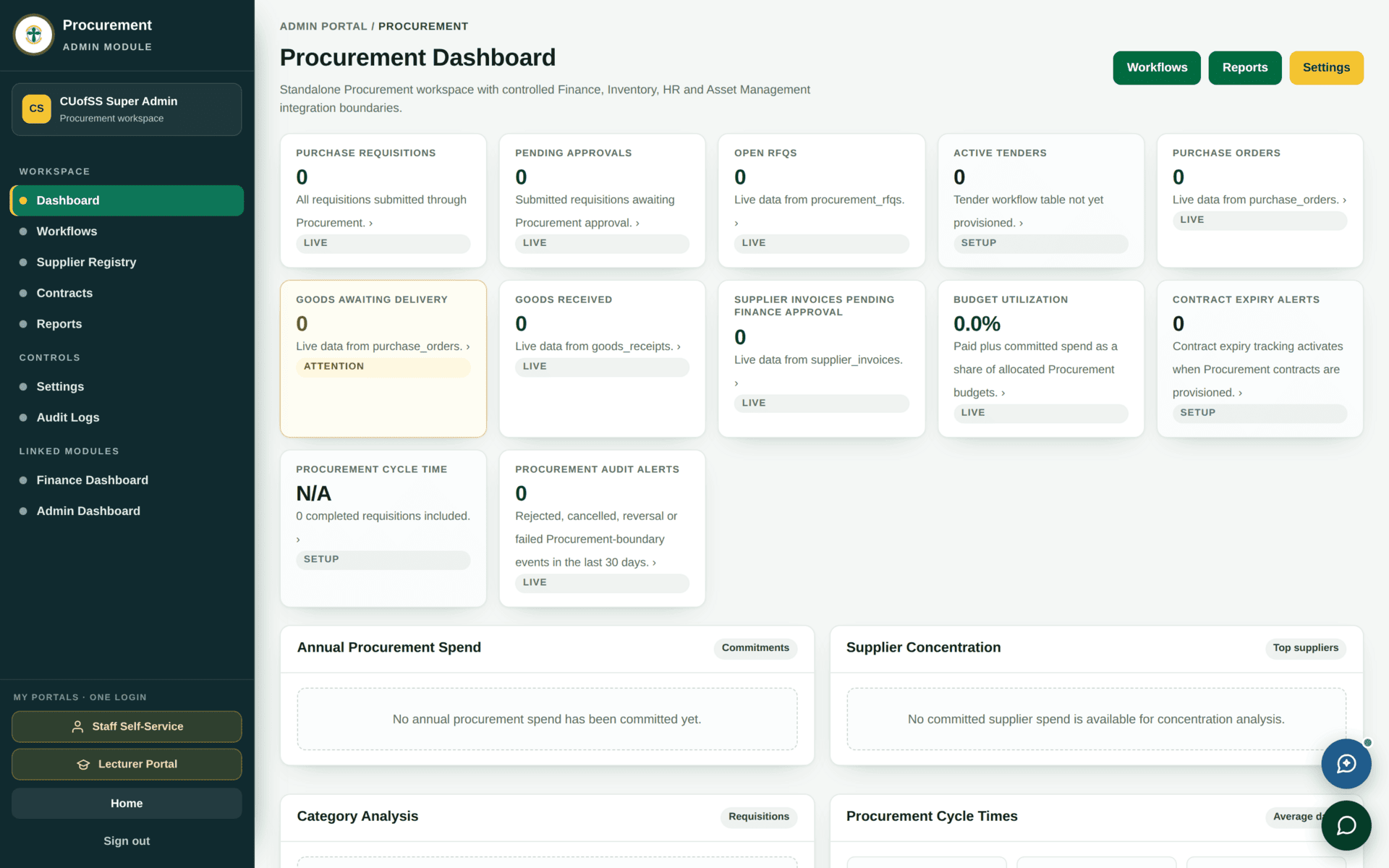
Task: Click the 'No annual procurement spend' message
Action: tap(547, 719)
